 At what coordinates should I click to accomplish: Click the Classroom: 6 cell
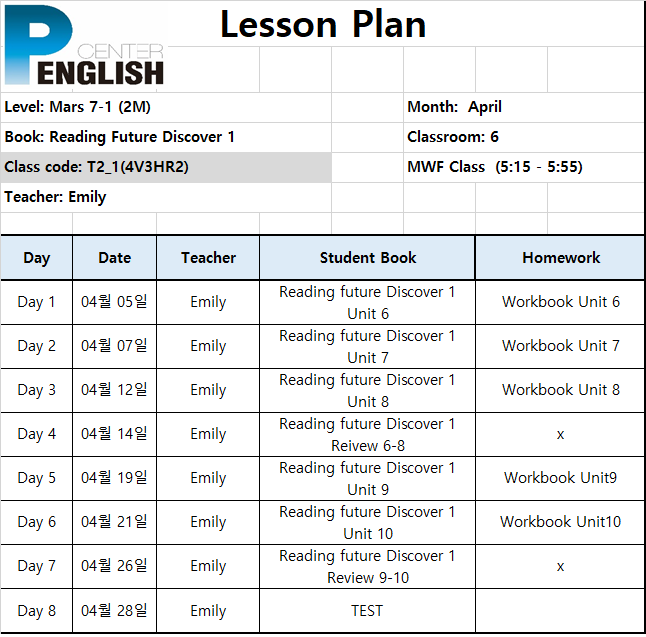coord(524,137)
